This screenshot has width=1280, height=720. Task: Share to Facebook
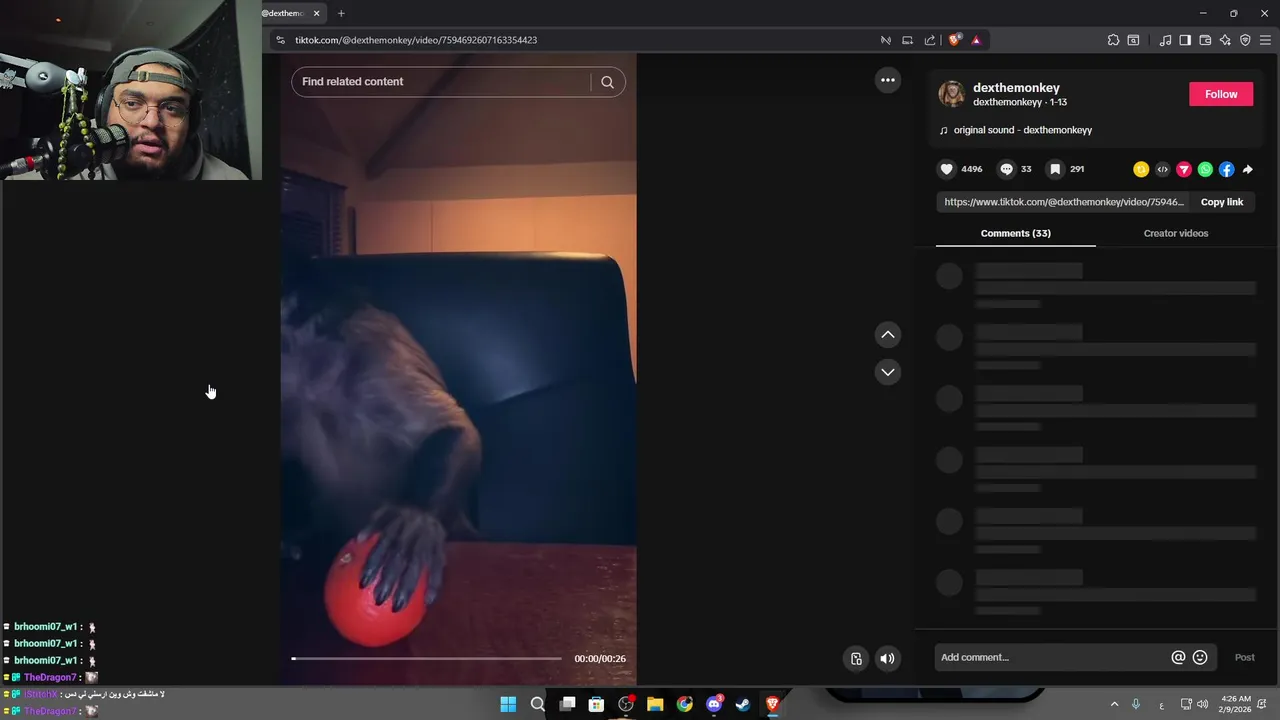coord(1226,170)
